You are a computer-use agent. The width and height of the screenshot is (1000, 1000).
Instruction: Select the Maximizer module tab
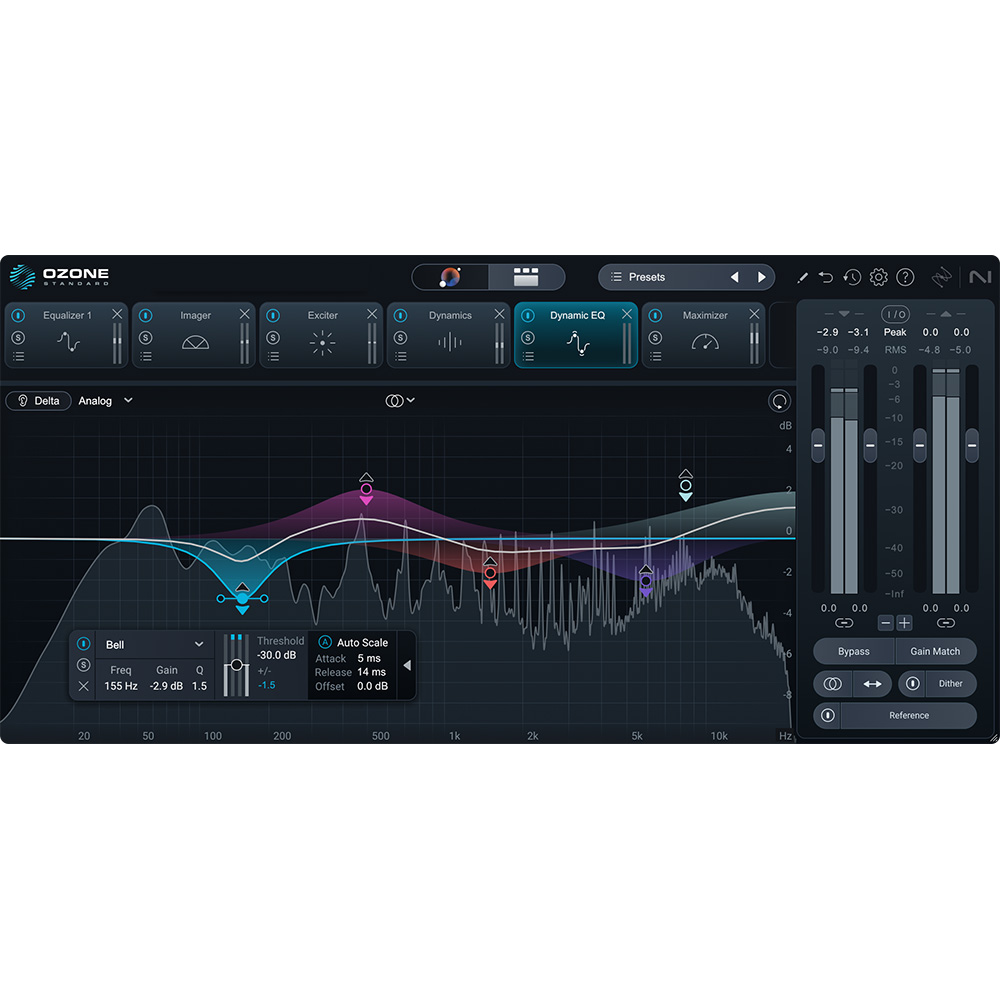703,335
